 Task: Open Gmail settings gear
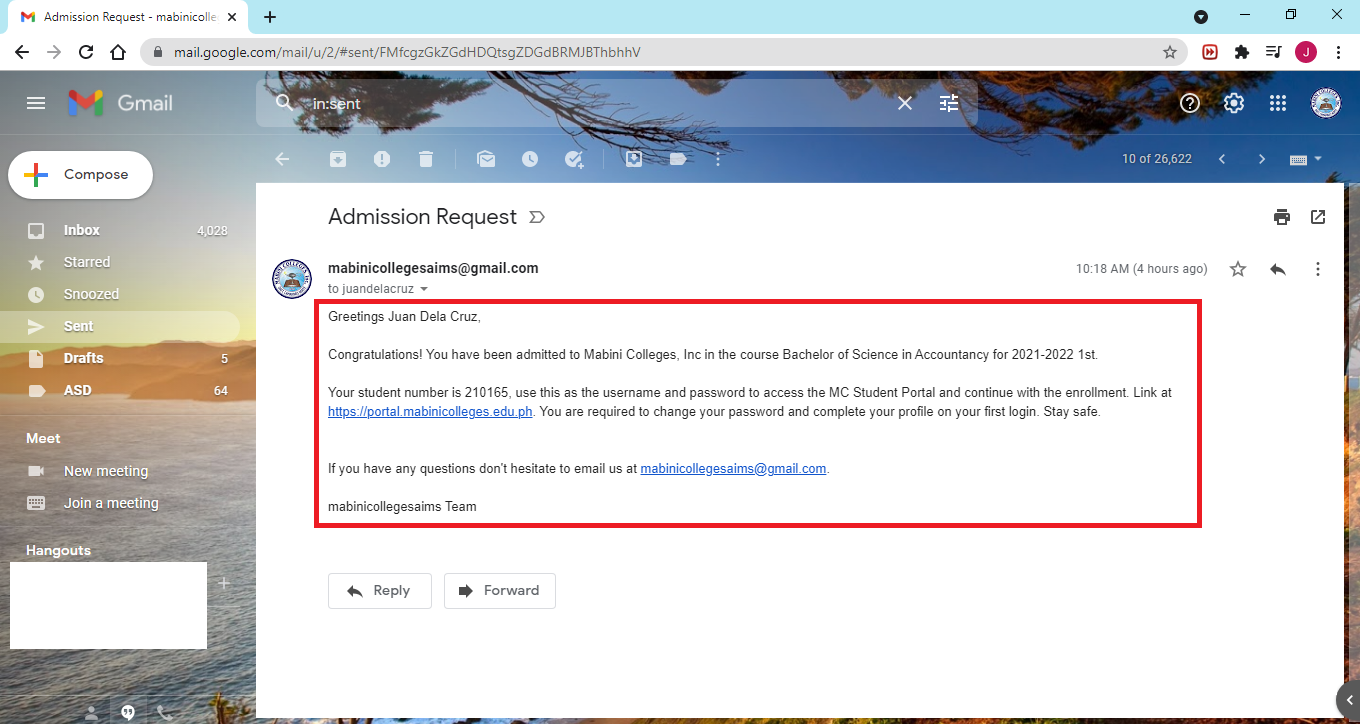point(1234,103)
